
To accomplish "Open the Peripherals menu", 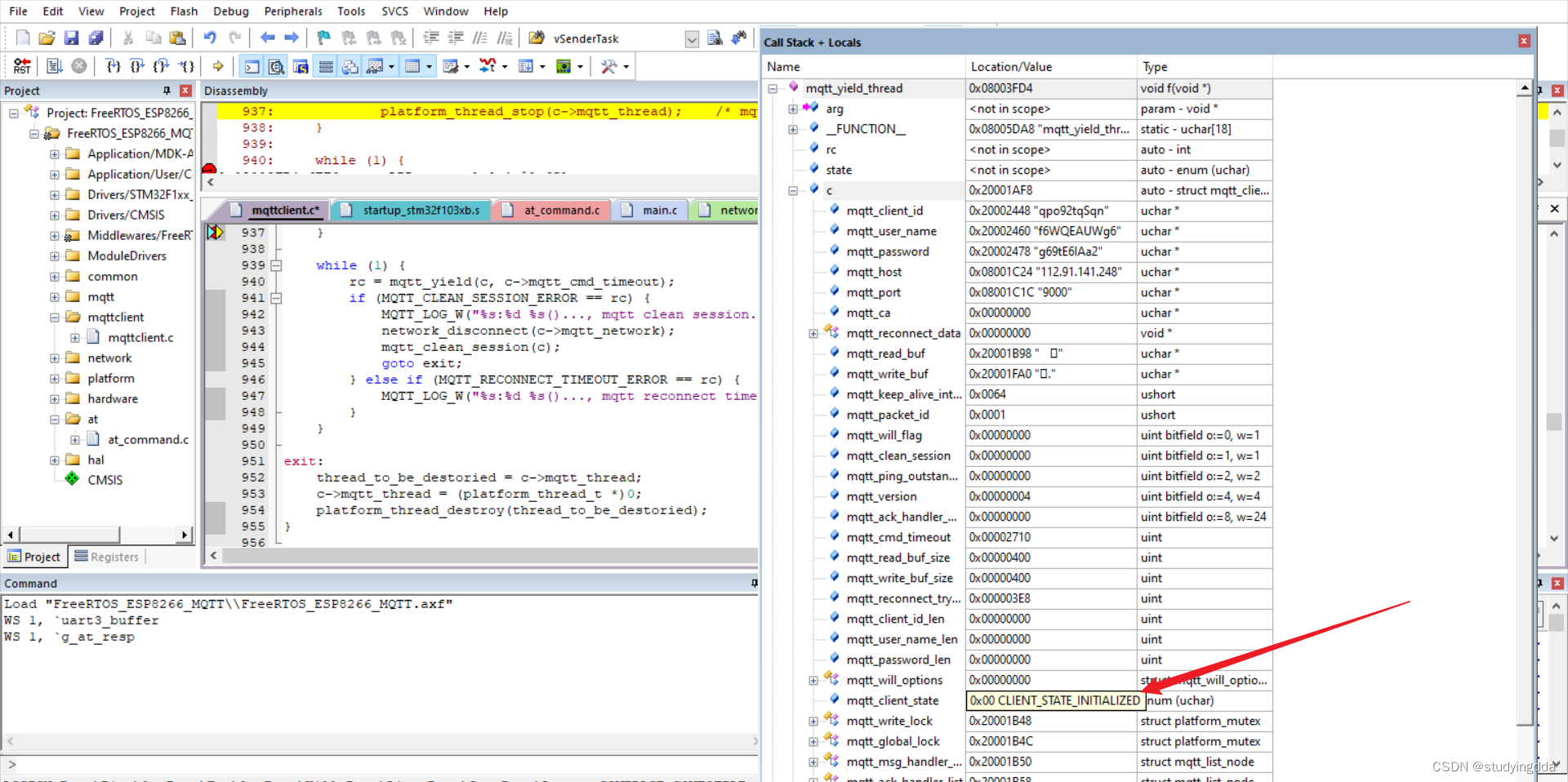I will point(293,11).
